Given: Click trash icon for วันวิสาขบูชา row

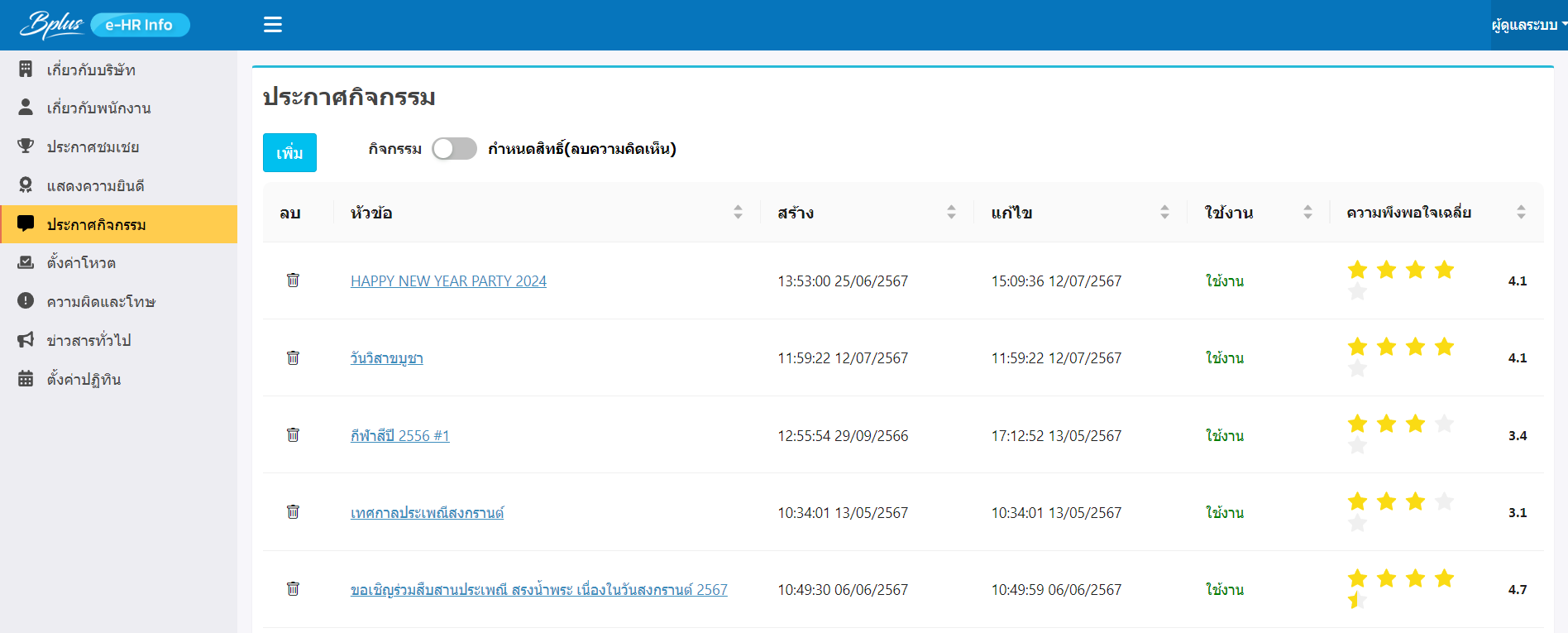Looking at the screenshot, I should click(293, 357).
